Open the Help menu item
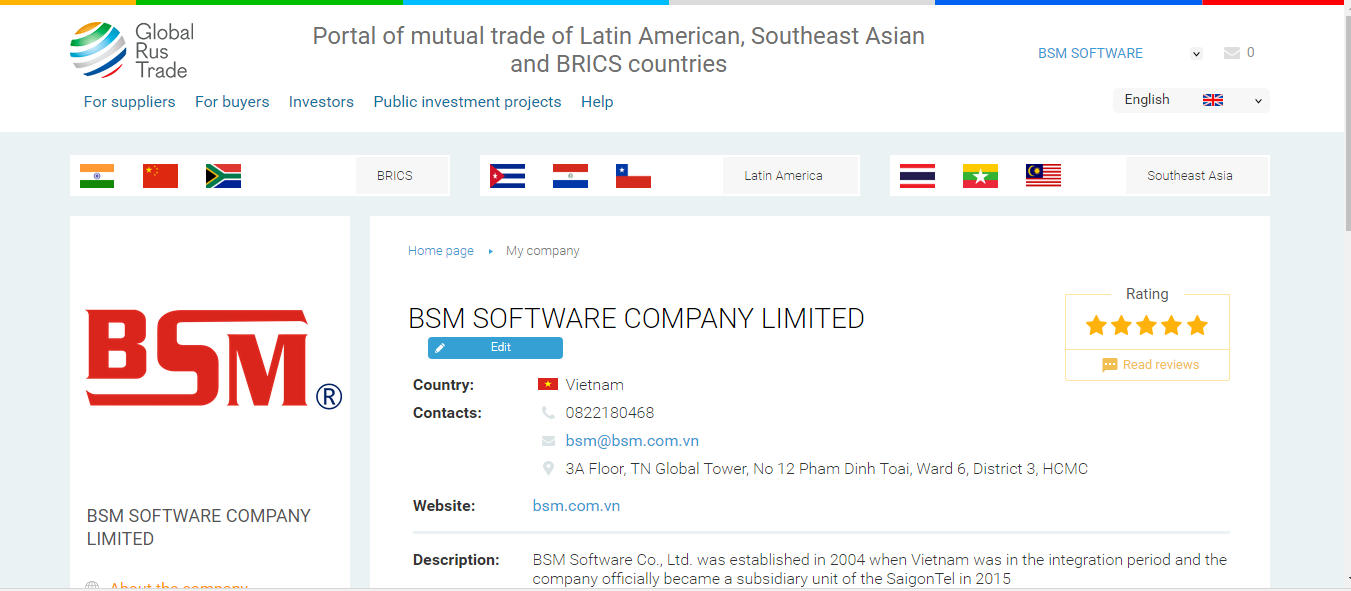This screenshot has height=591, width=1351. pos(597,102)
